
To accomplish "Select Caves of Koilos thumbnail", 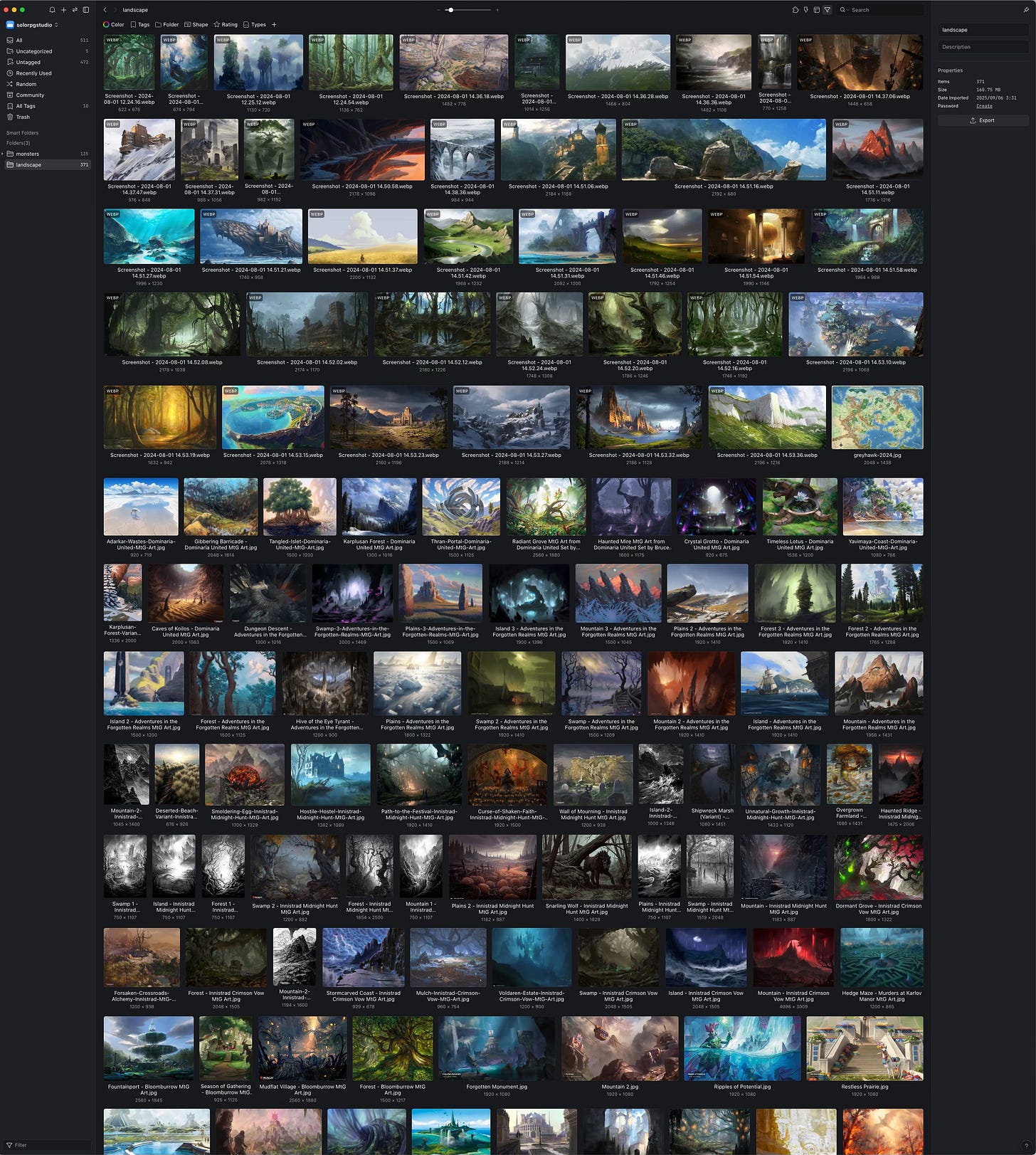I will [185, 594].
